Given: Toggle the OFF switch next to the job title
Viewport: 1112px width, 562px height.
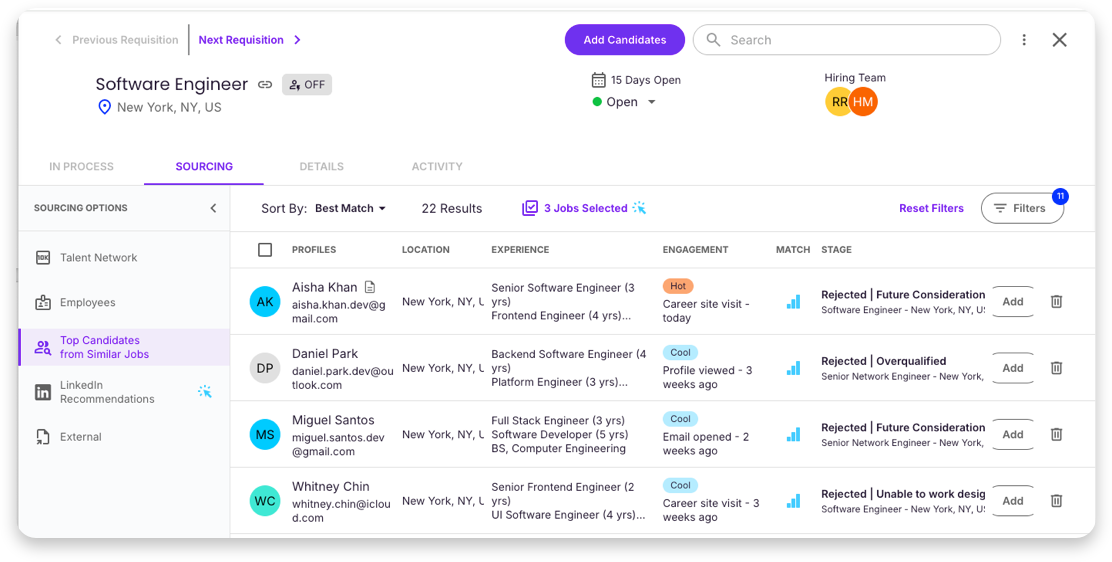Looking at the screenshot, I should pyautogui.click(x=307, y=84).
